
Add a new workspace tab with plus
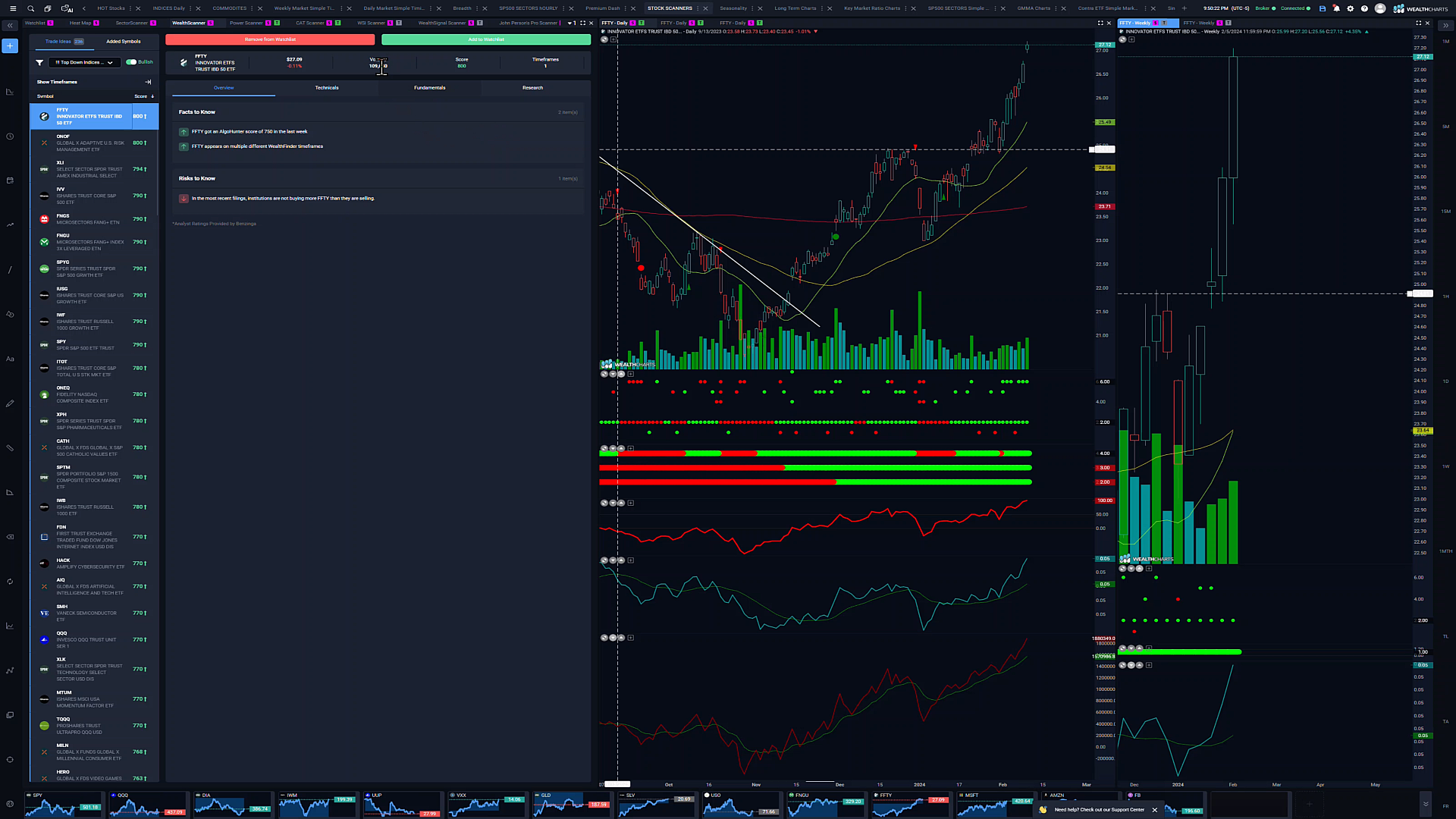coord(1185,8)
